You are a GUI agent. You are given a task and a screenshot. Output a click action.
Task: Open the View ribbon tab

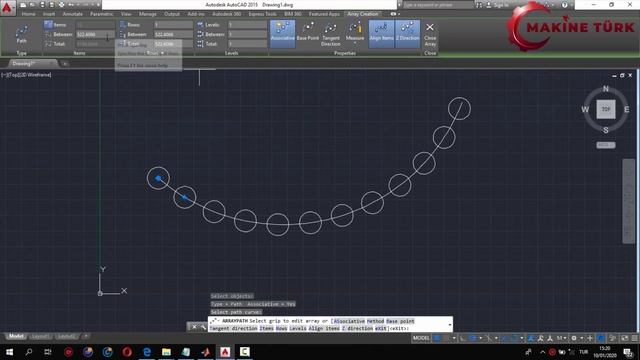[x=126, y=14]
